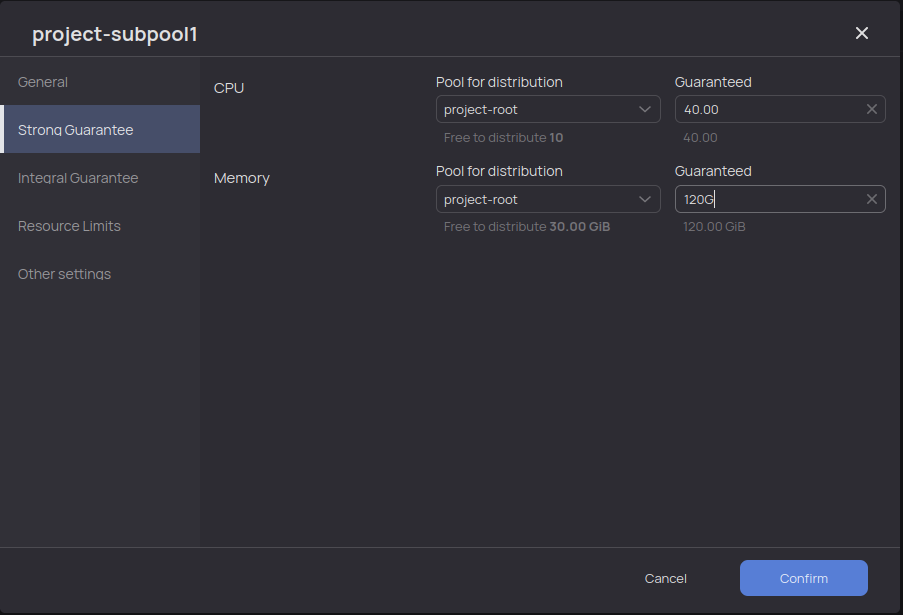Clear the Memory Guaranteed value 120G

(871, 198)
